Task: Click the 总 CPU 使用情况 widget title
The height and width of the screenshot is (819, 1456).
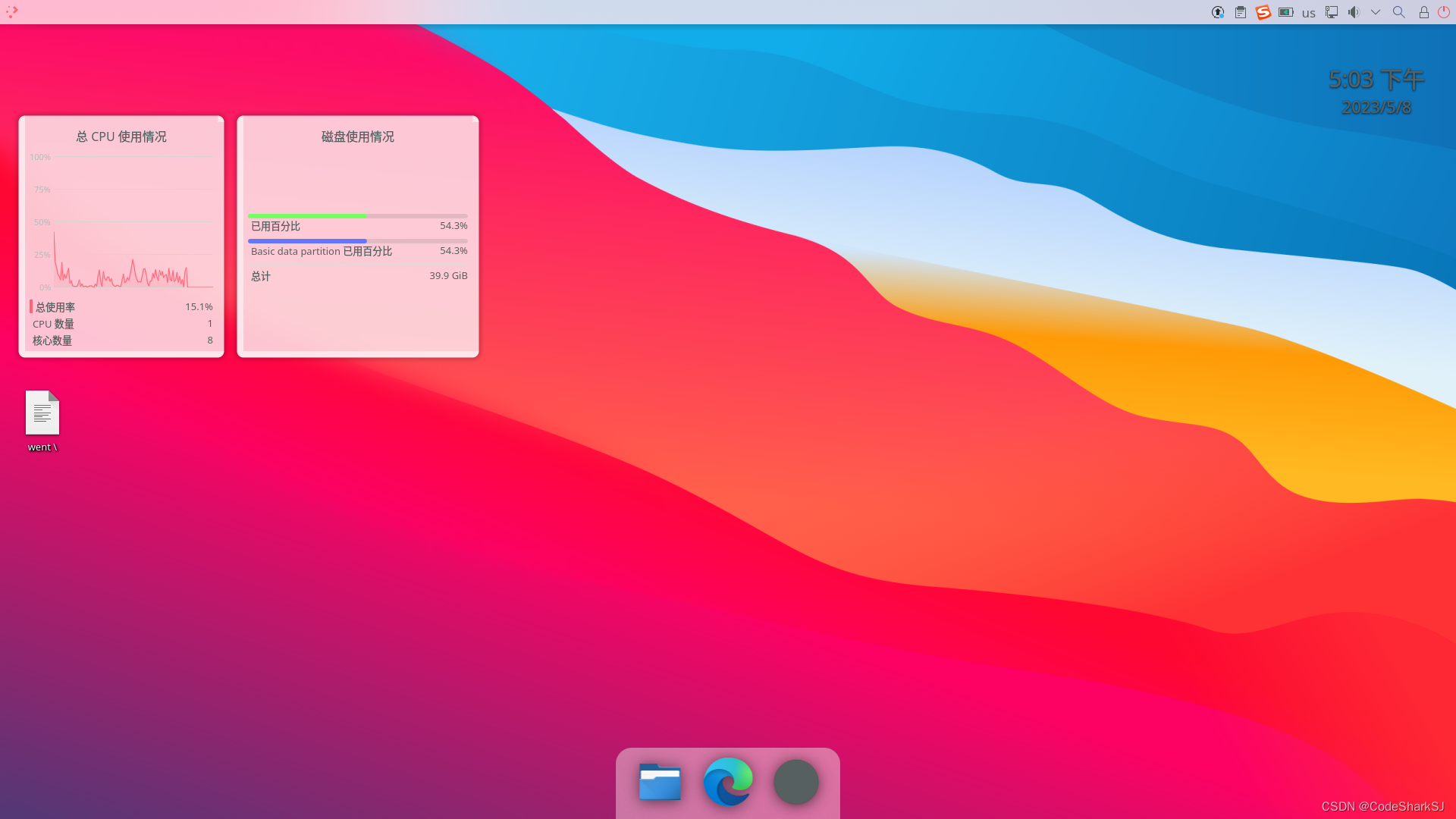Action: [x=121, y=136]
